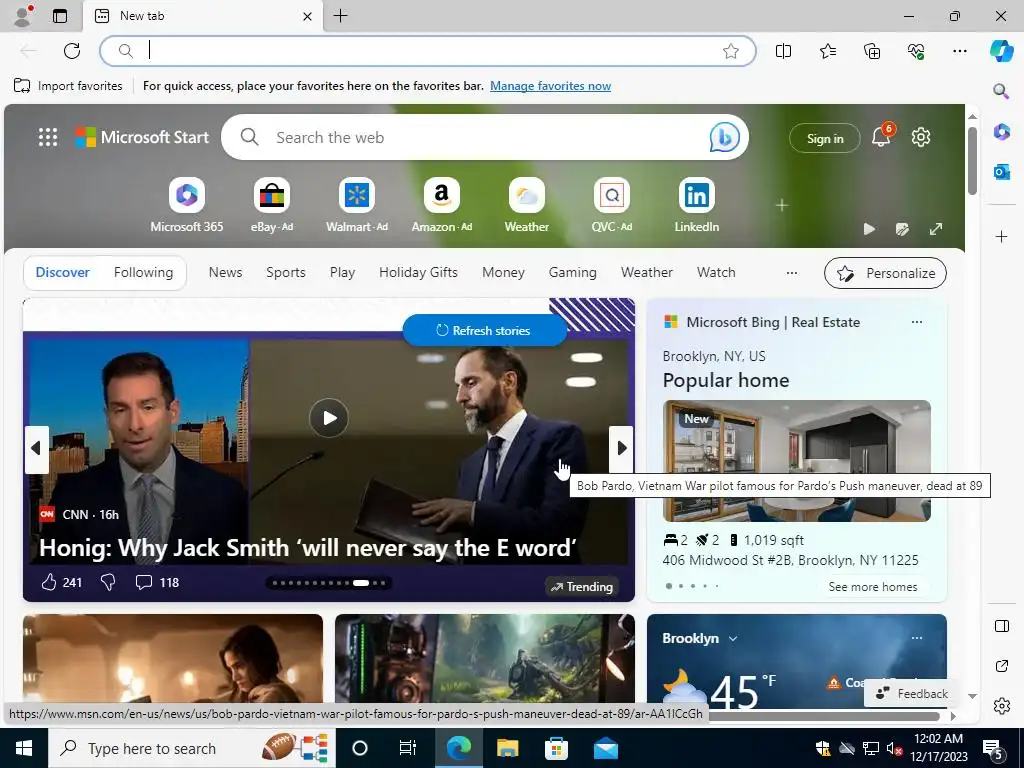Open the eBay quick link

click(272, 205)
